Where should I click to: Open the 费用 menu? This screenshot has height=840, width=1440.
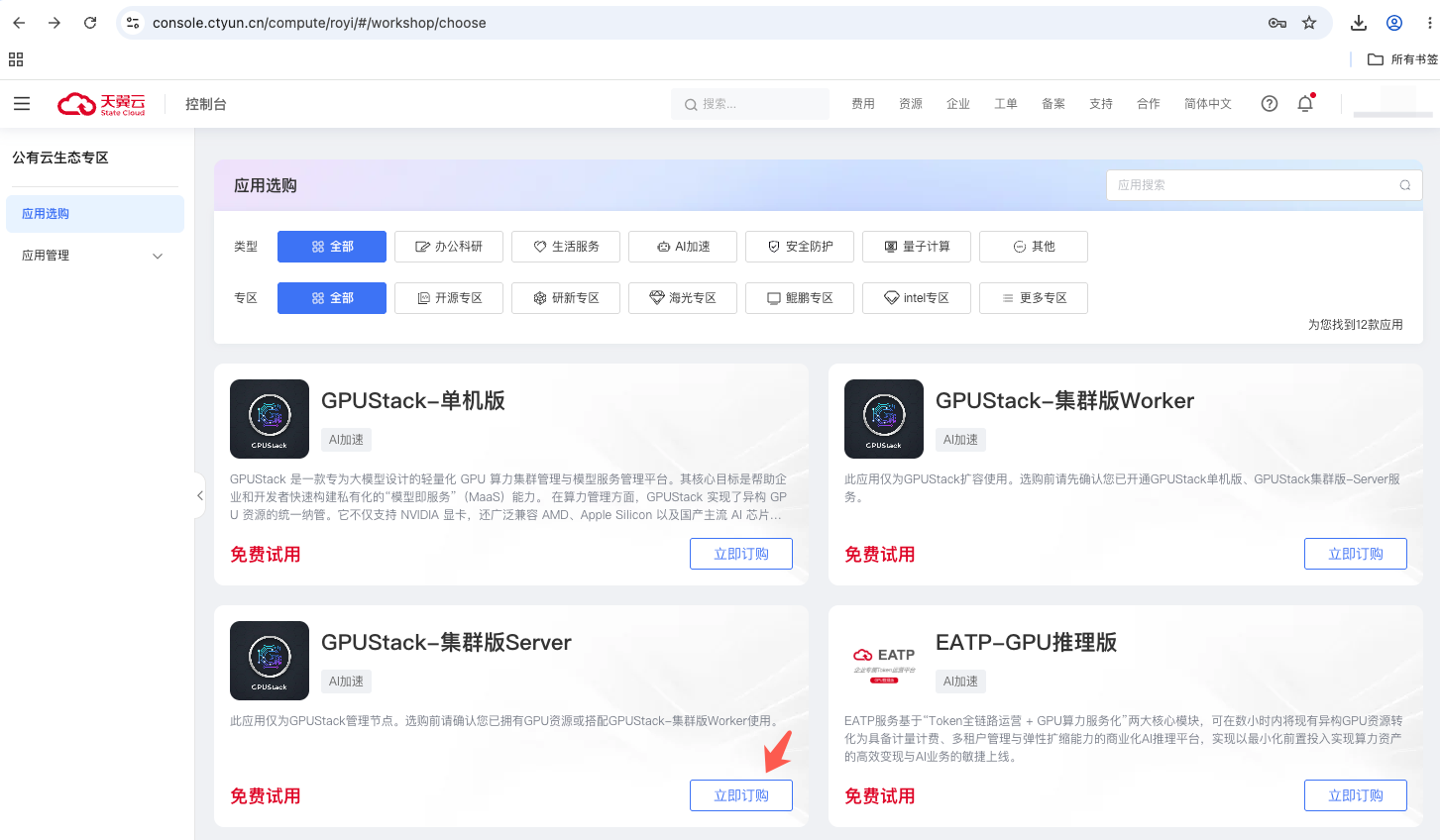863,104
